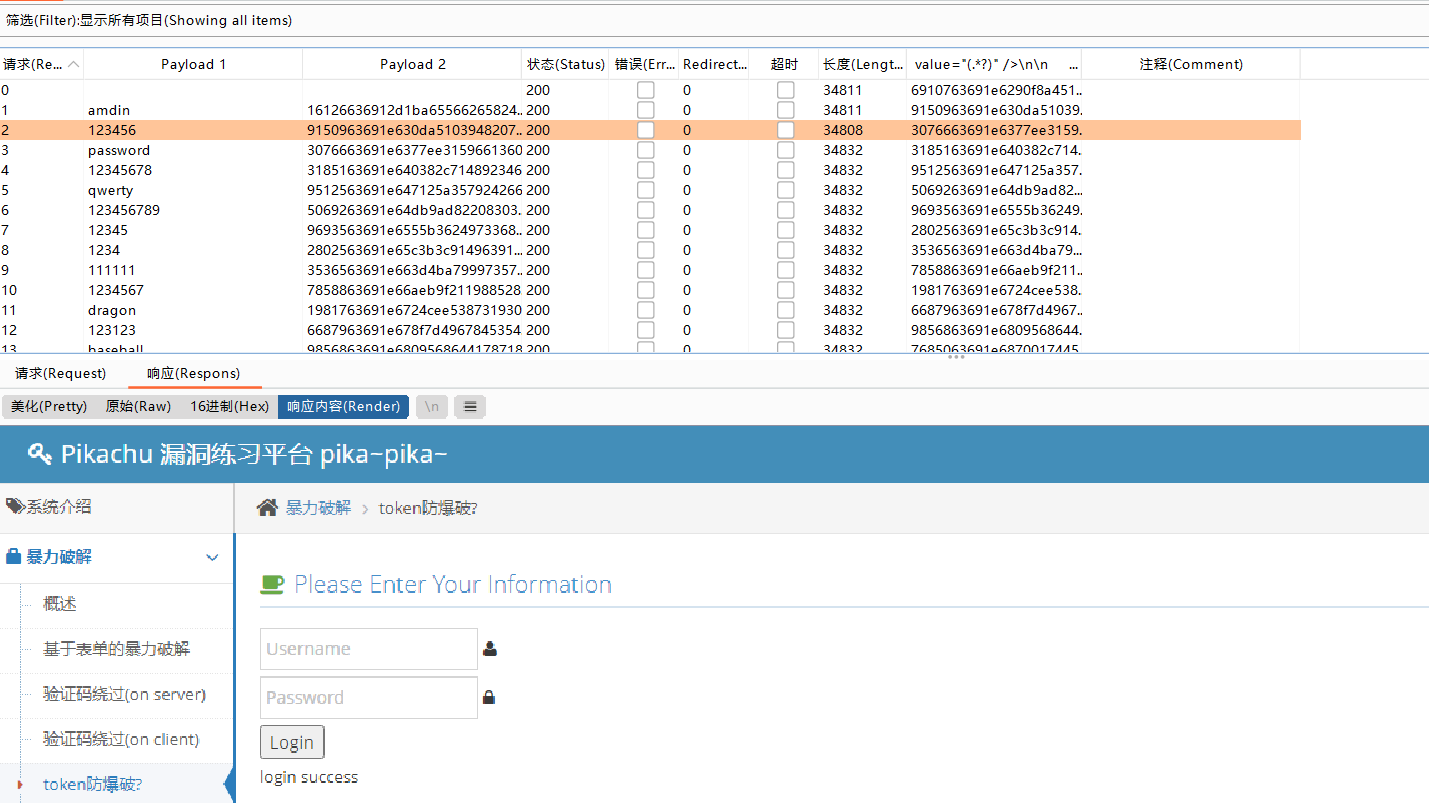Tick the error checkbox for qwerty row

click(x=646, y=190)
